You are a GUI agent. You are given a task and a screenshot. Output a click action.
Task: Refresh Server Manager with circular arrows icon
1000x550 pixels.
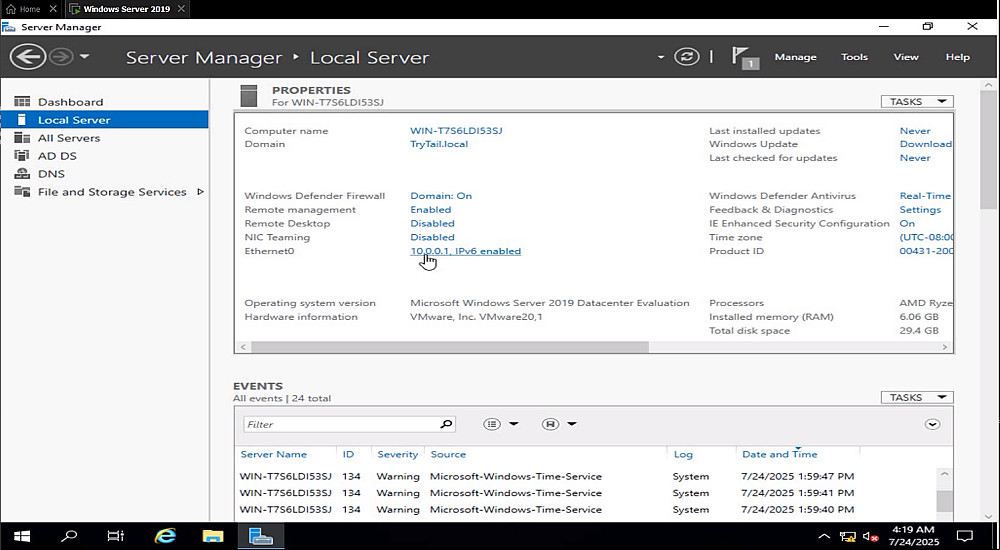tap(686, 57)
